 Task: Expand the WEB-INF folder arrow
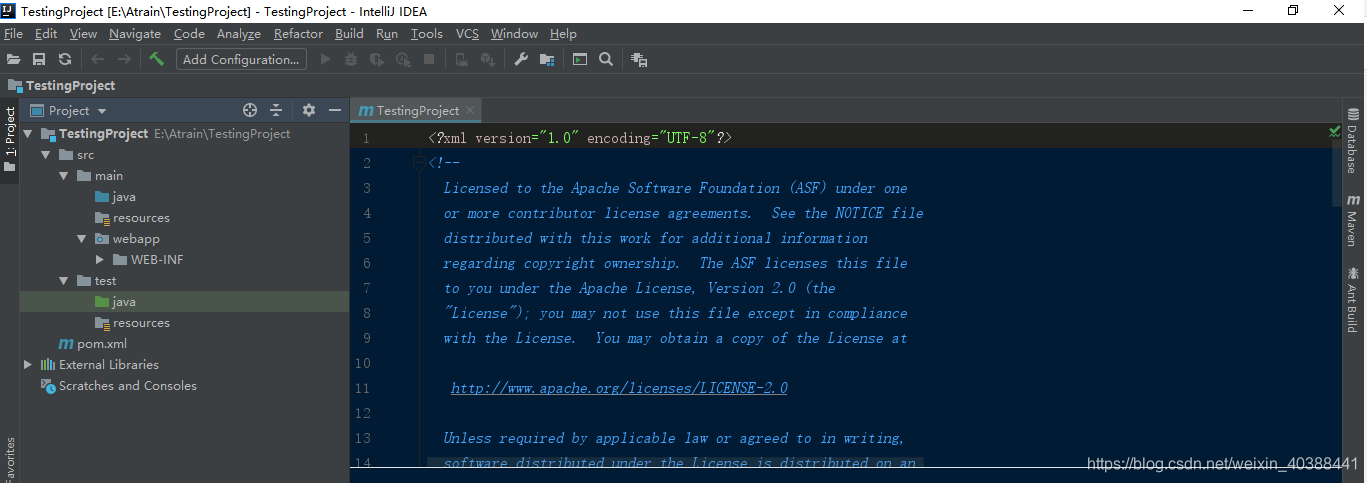(x=100, y=260)
